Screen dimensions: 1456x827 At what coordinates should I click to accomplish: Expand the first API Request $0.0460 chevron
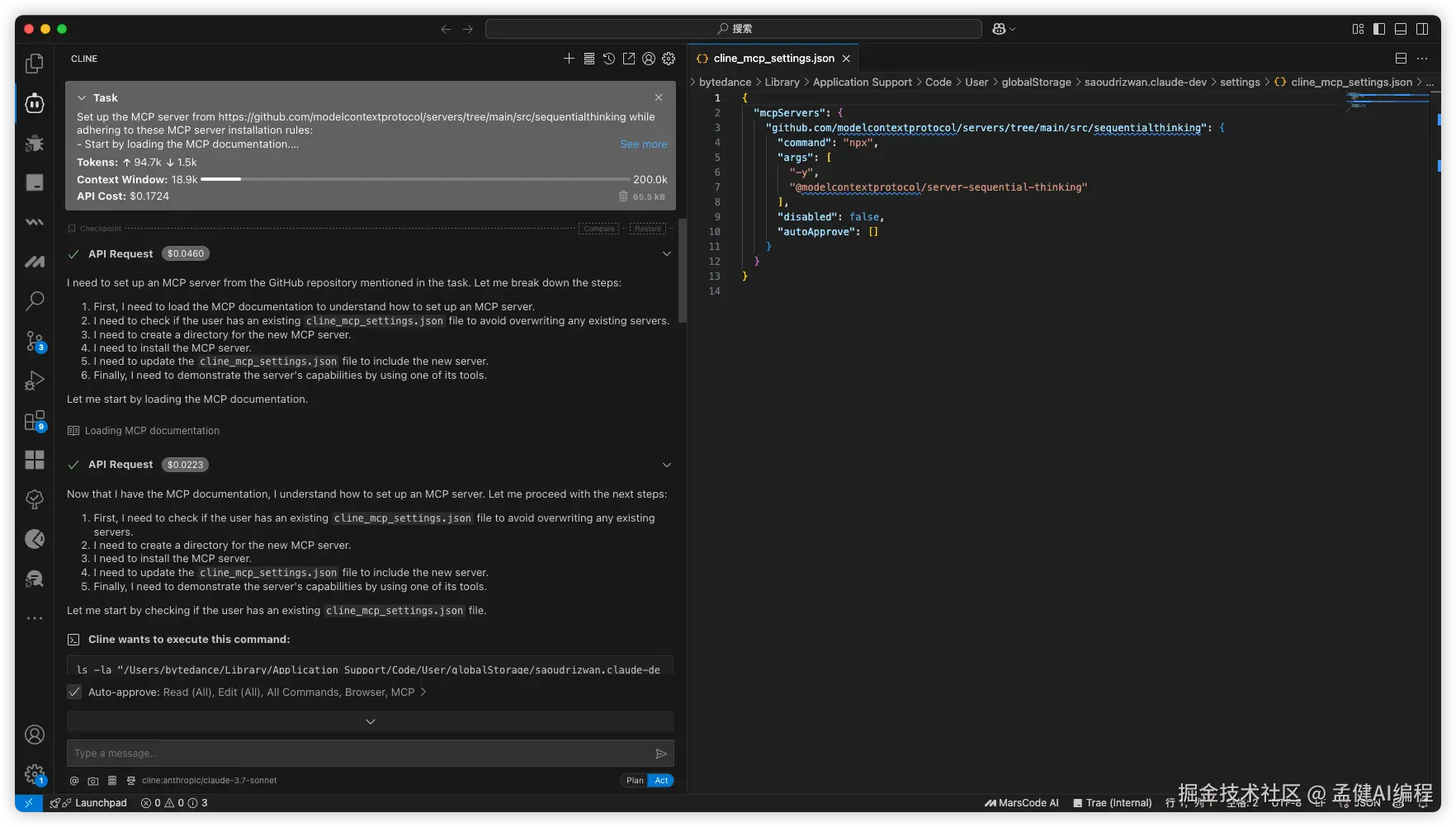tap(667, 254)
